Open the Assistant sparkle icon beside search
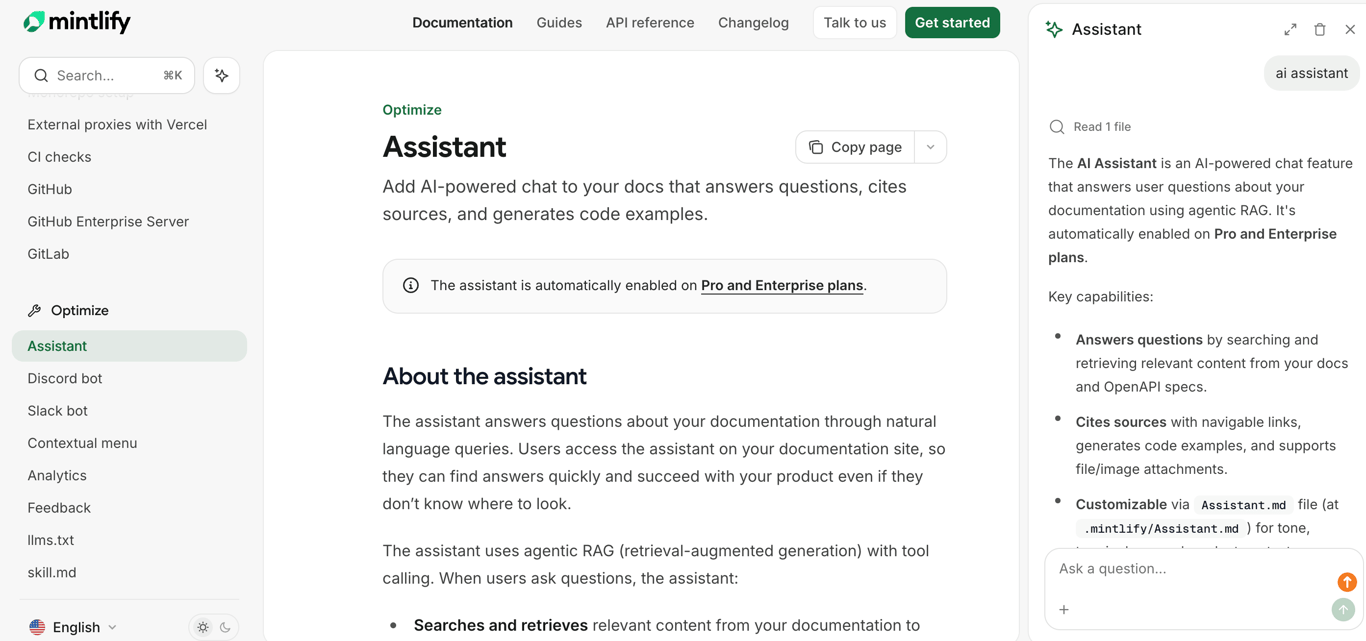This screenshot has height=641, width=1366. click(x=221, y=75)
